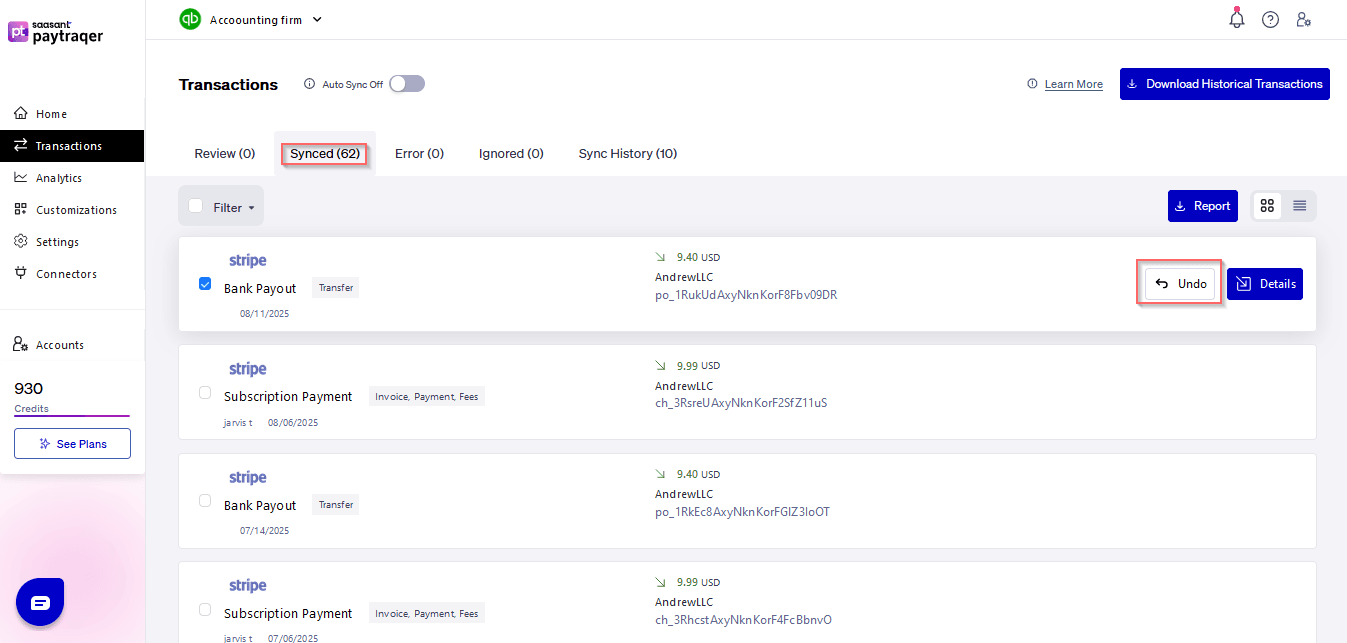Open transaction link ch_3RhcstAxyNknKorF4FcBbnvO
Image resolution: width=1347 pixels, height=643 pixels.
(743, 620)
